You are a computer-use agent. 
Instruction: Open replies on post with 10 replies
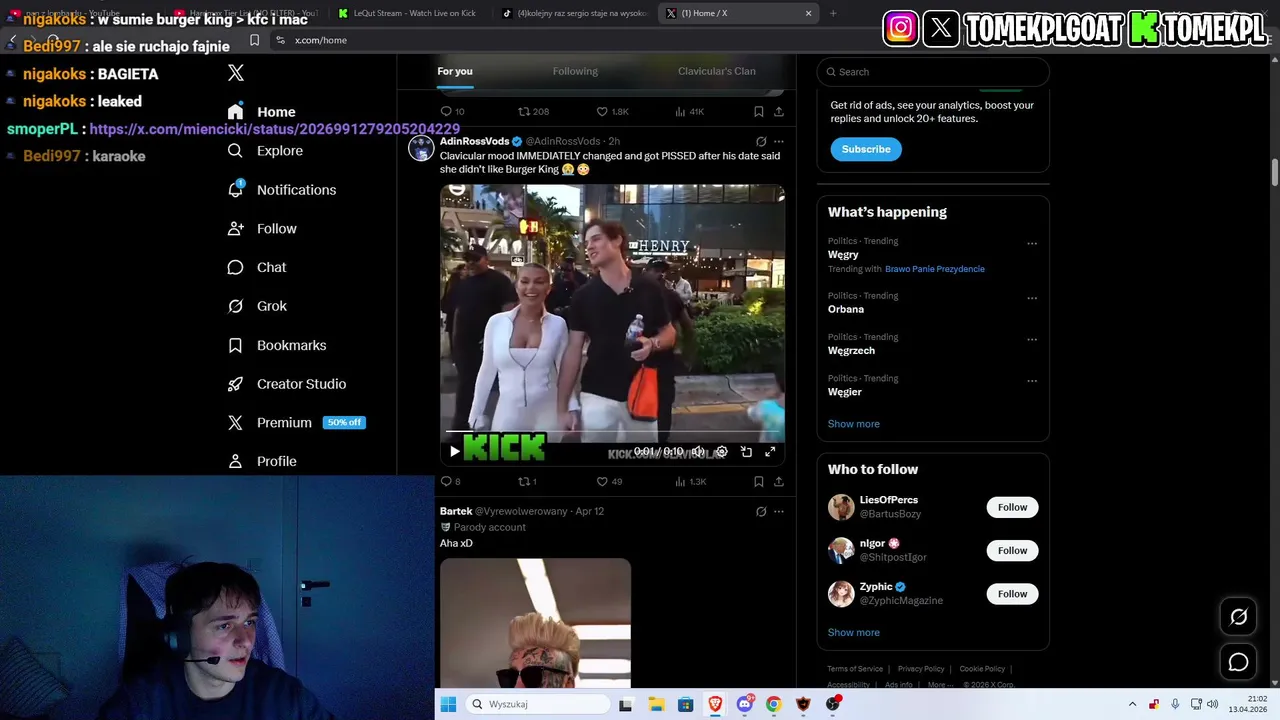(453, 112)
